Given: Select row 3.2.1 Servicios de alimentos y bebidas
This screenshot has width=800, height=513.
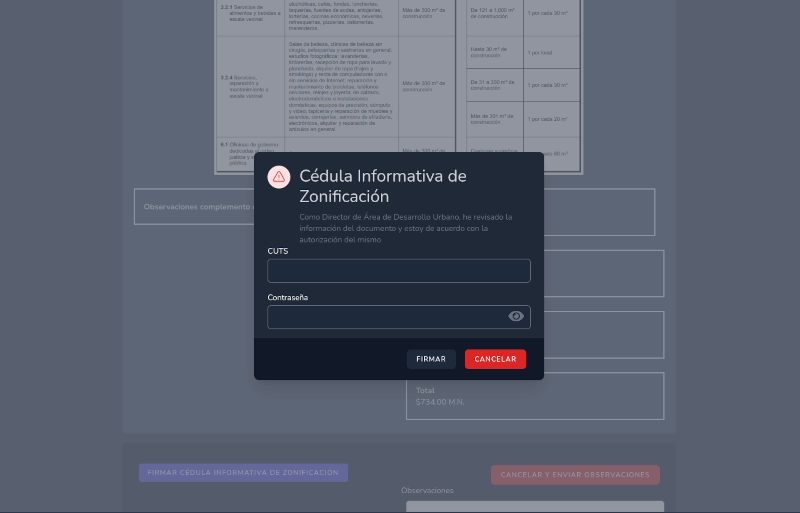Looking at the screenshot, I should click(x=245, y=14).
